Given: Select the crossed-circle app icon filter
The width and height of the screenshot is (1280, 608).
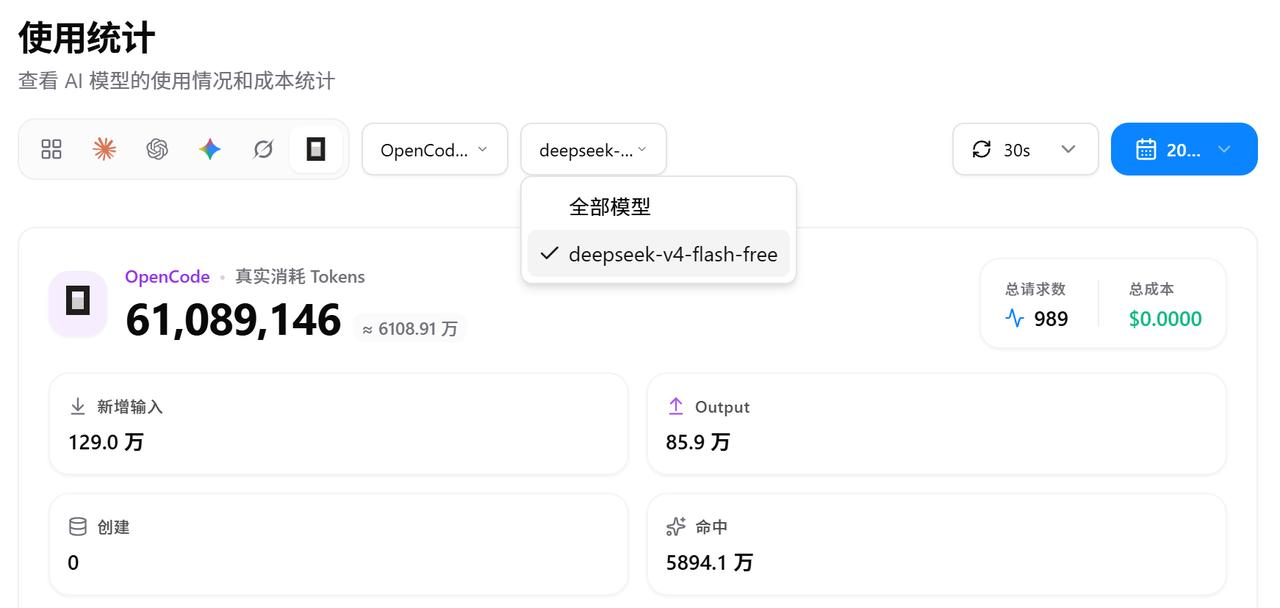Looking at the screenshot, I should pyautogui.click(x=263, y=149).
